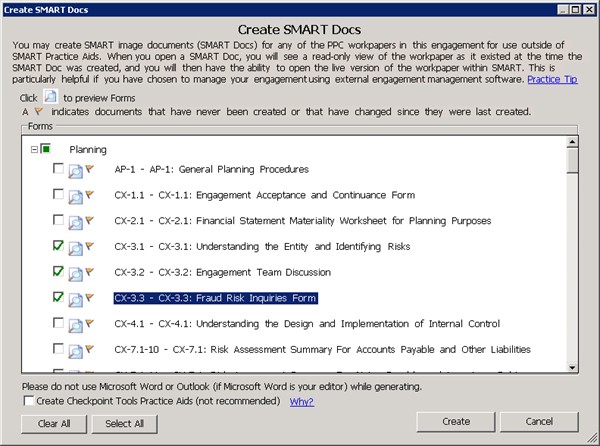This screenshot has height=446, width=600.
Task: Preview the CX-3.3 Fraud Risk Inquiries form
Action: [76, 298]
